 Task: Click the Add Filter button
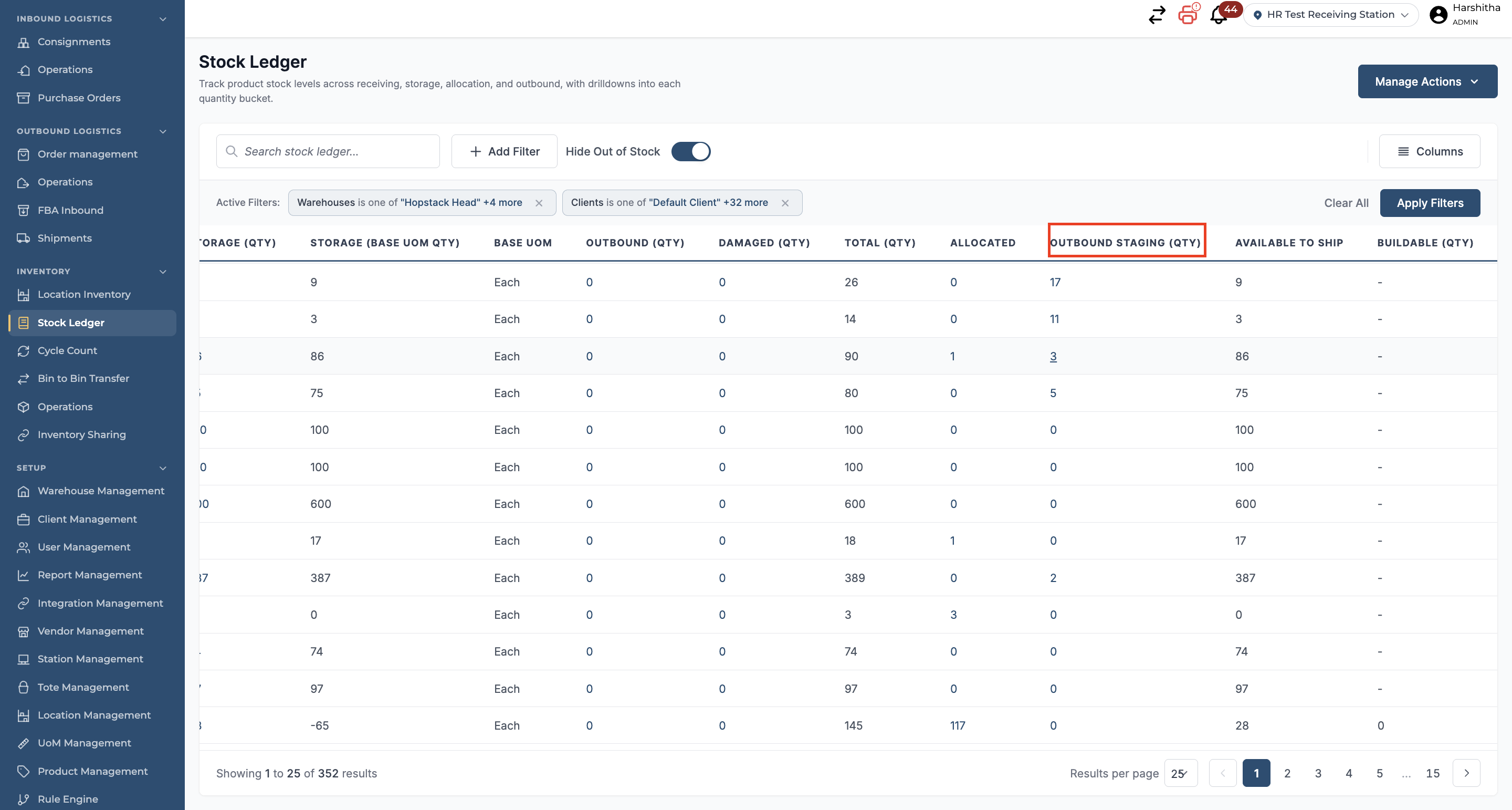504,151
